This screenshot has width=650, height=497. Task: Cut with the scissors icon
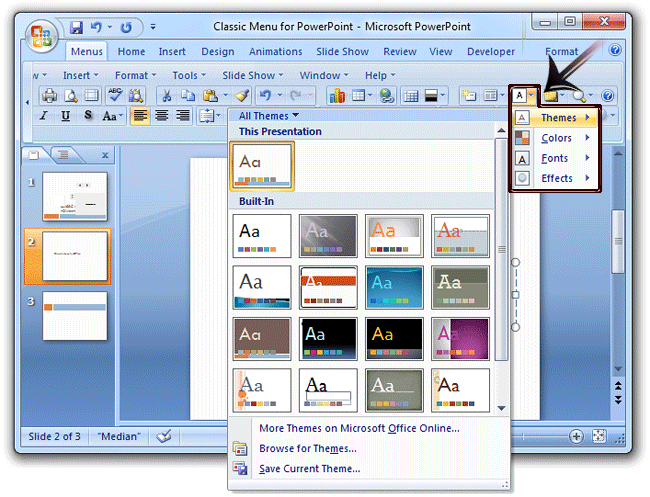167,96
